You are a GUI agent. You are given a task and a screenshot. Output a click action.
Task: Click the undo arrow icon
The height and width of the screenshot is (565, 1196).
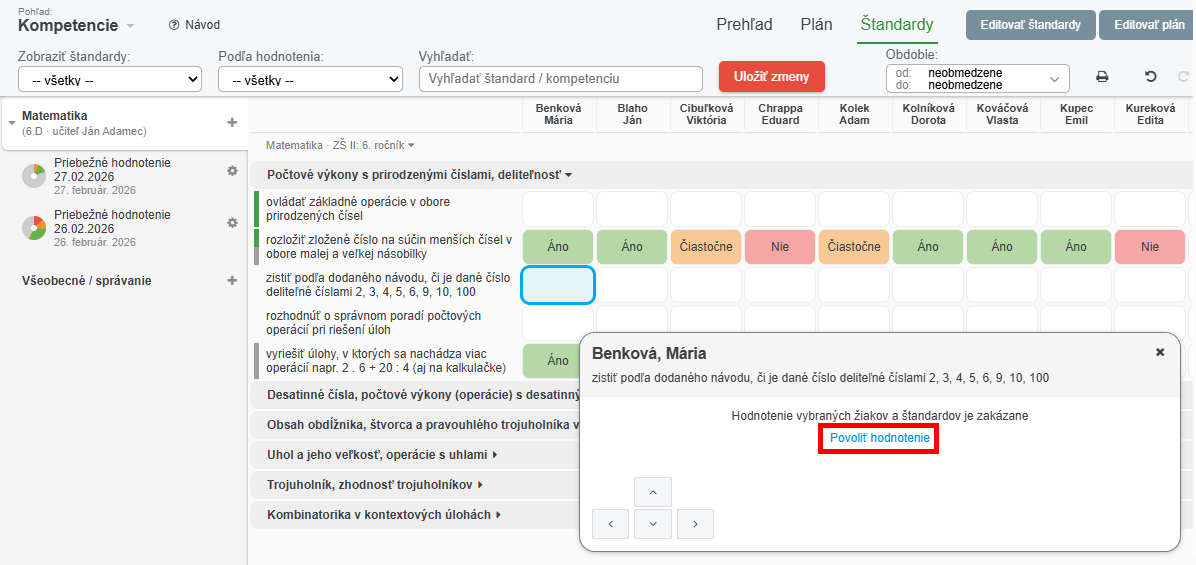(x=1151, y=77)
